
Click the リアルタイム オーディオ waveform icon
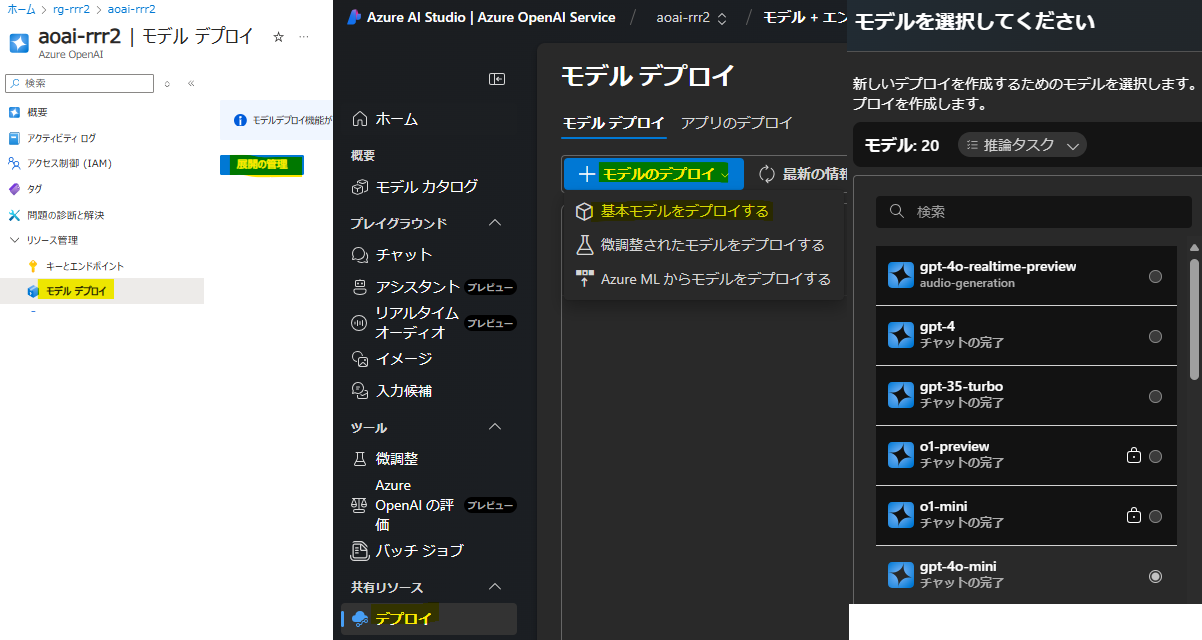(360, 323)
